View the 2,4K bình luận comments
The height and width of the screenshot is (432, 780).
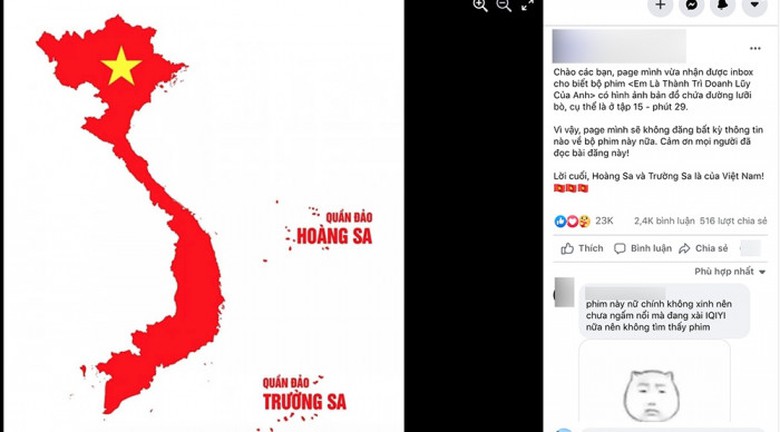[x=664, y=221]
